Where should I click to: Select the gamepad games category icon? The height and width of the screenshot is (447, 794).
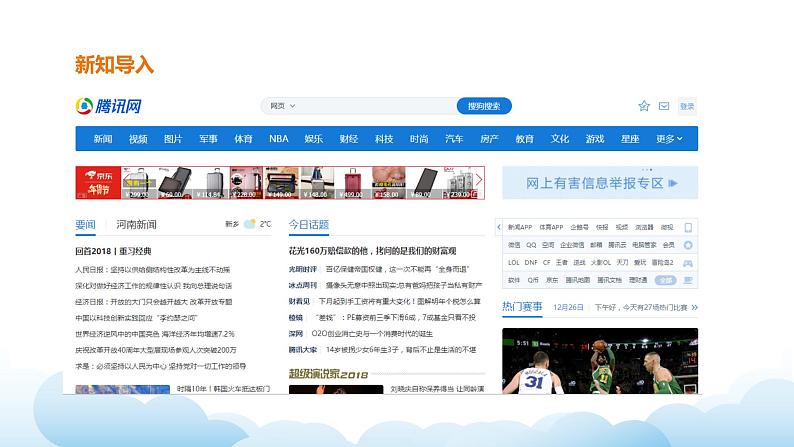click(x=688, y=263)
